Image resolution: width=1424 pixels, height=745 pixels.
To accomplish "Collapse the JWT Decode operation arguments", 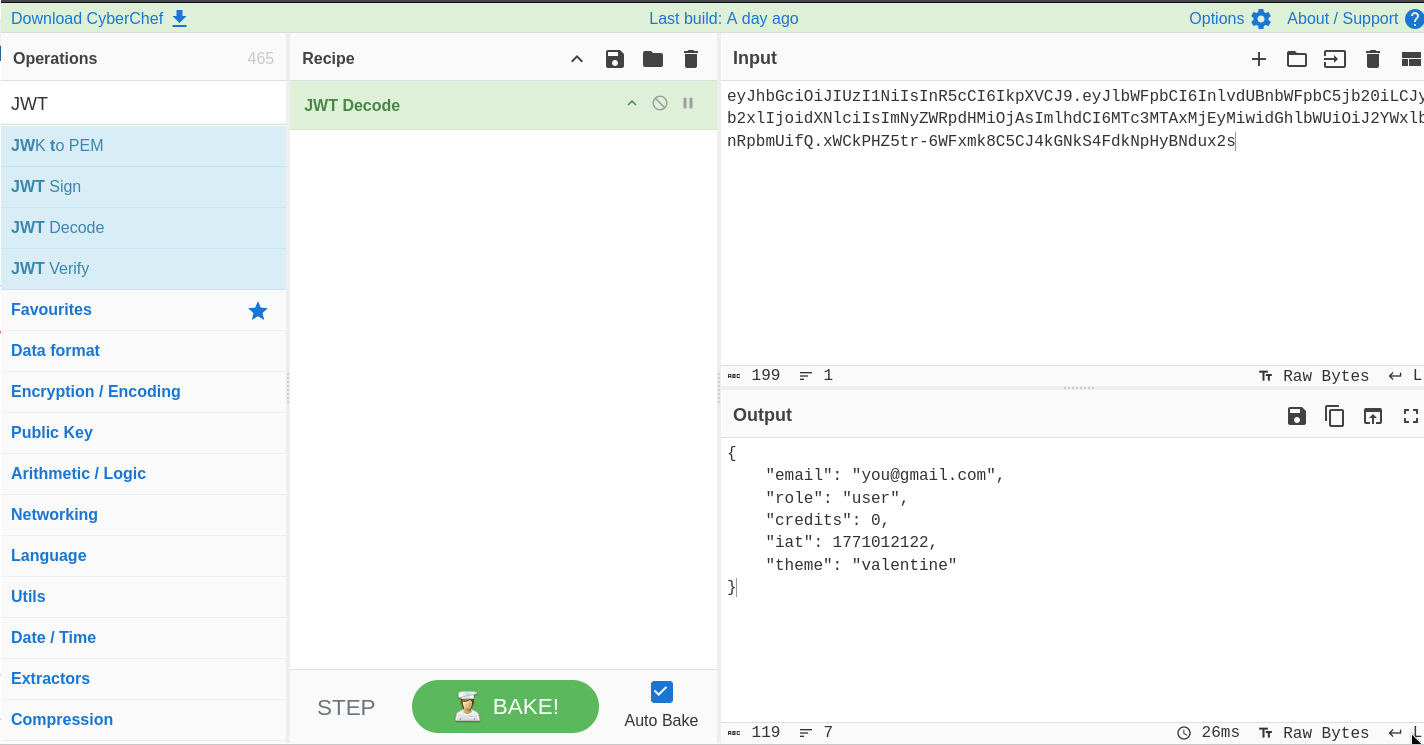I will coord(632,103).
